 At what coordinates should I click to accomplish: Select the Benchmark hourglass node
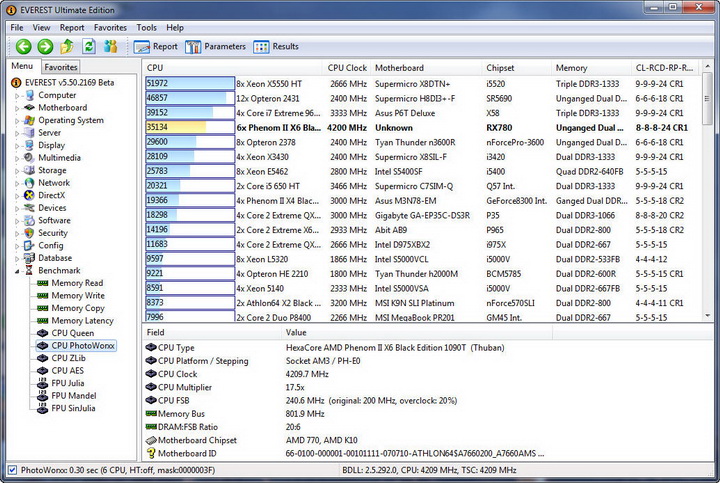[x=52, y=270]
